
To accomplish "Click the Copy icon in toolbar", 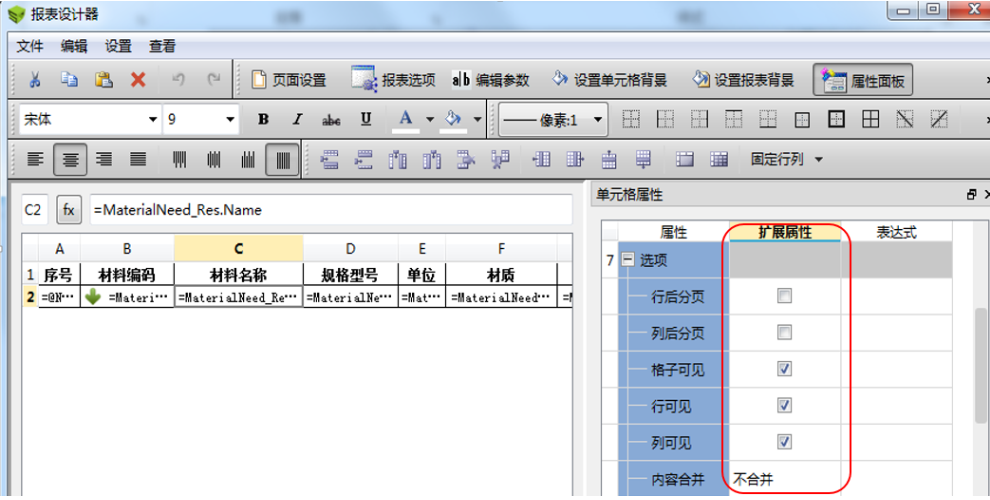I will [x=69, y=80].
